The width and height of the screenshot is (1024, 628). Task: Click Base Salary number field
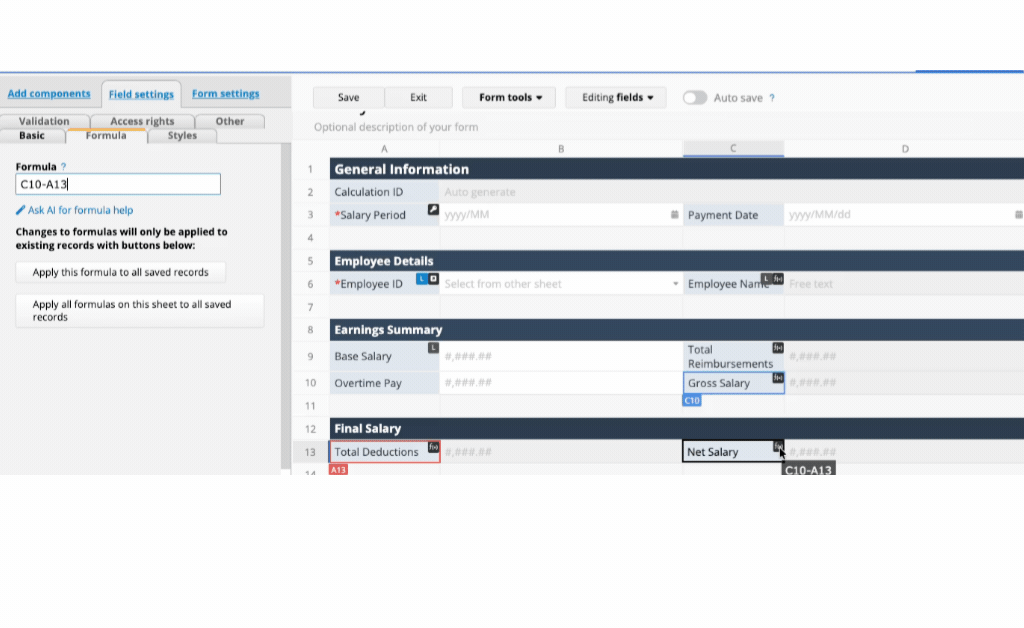pos(561,356)
